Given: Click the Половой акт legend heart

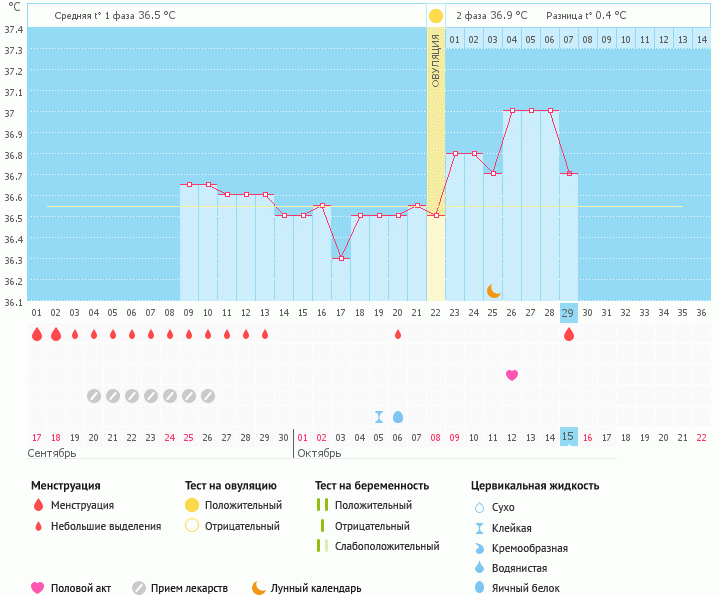Looking at the screenshot, I should coord(38,588).
